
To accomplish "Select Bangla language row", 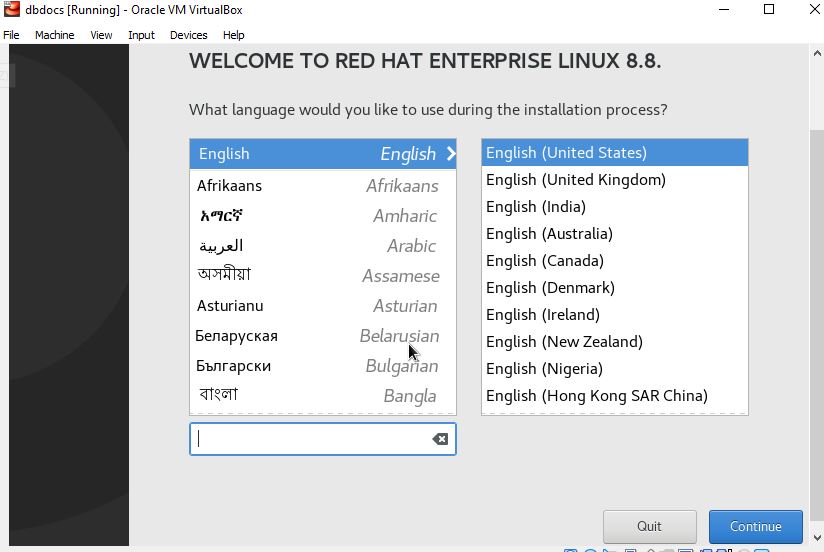I will click(323, 395).
